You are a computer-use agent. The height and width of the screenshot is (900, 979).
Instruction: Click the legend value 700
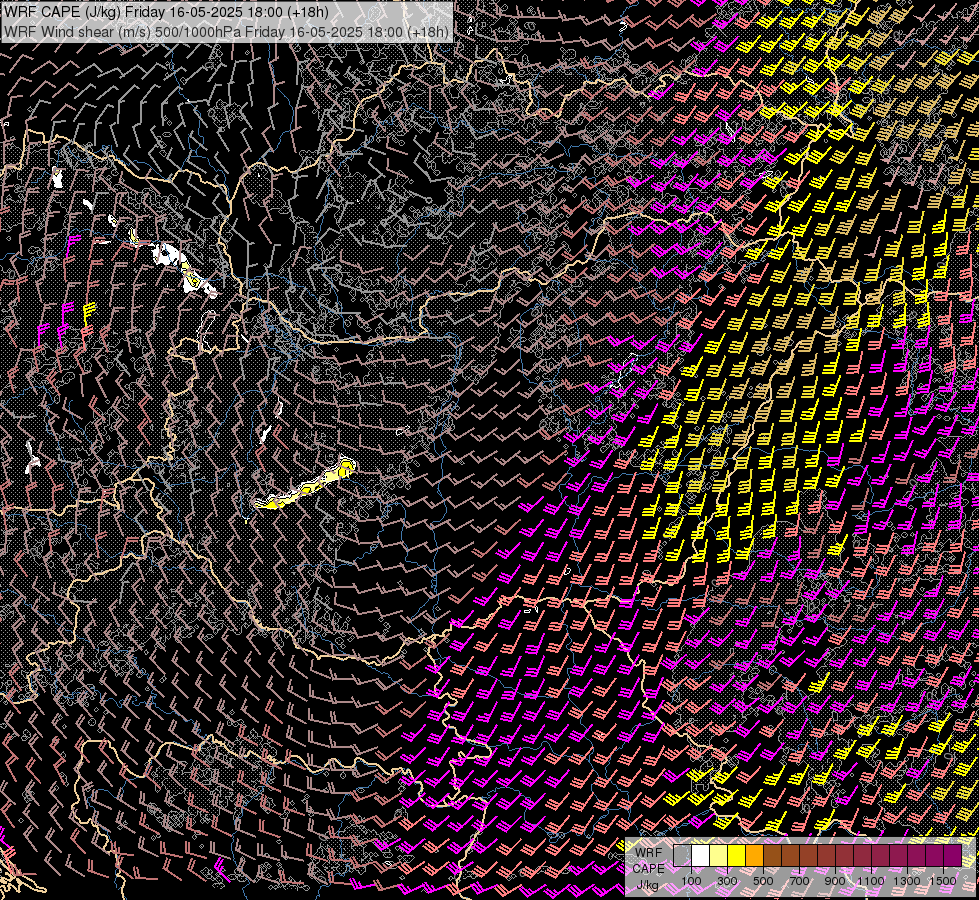click(799, 881)
